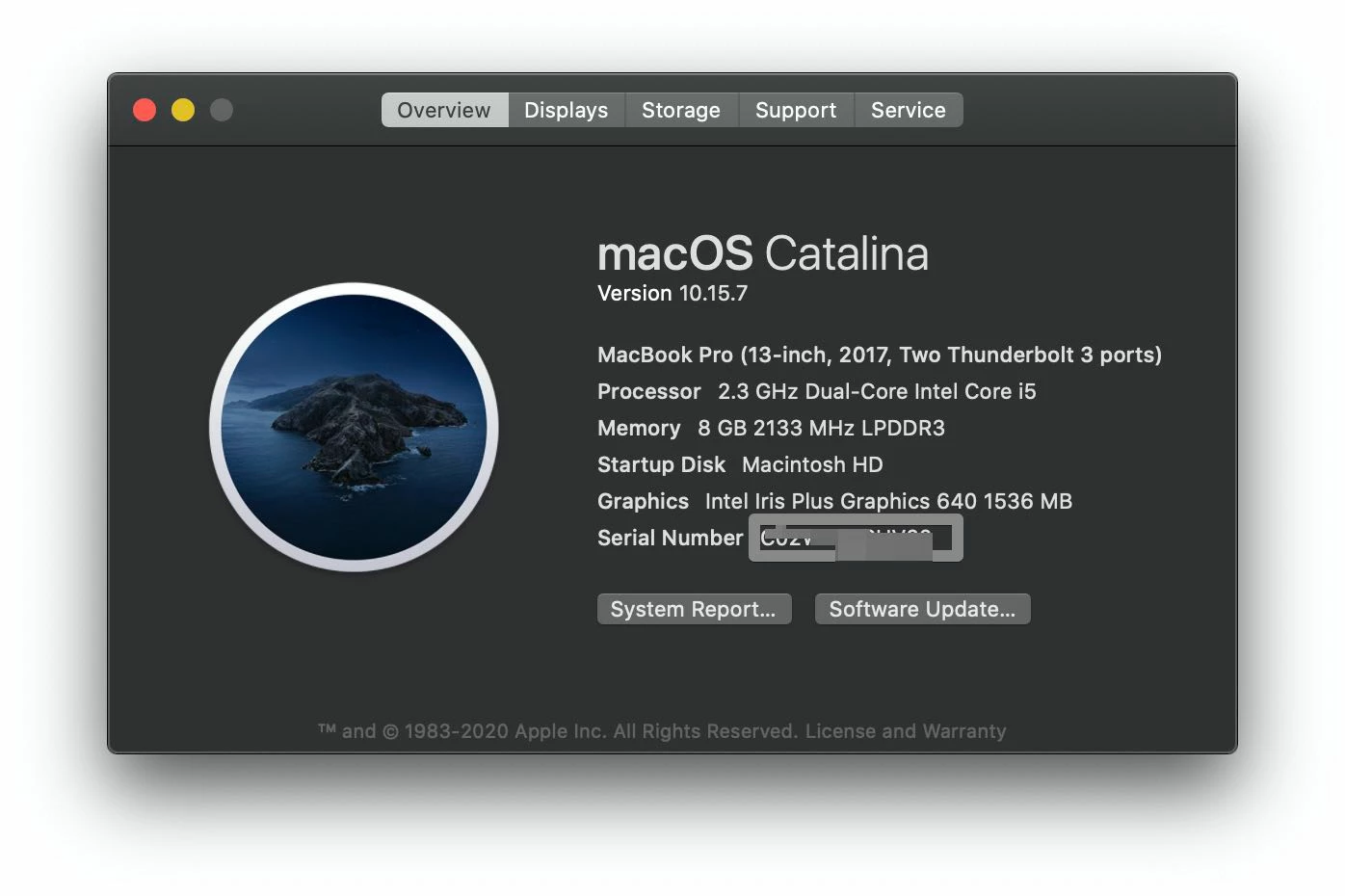This screenshot has height=896, width=1345.
Task: Click the macOS Catalina title
Action: (763, 253)
